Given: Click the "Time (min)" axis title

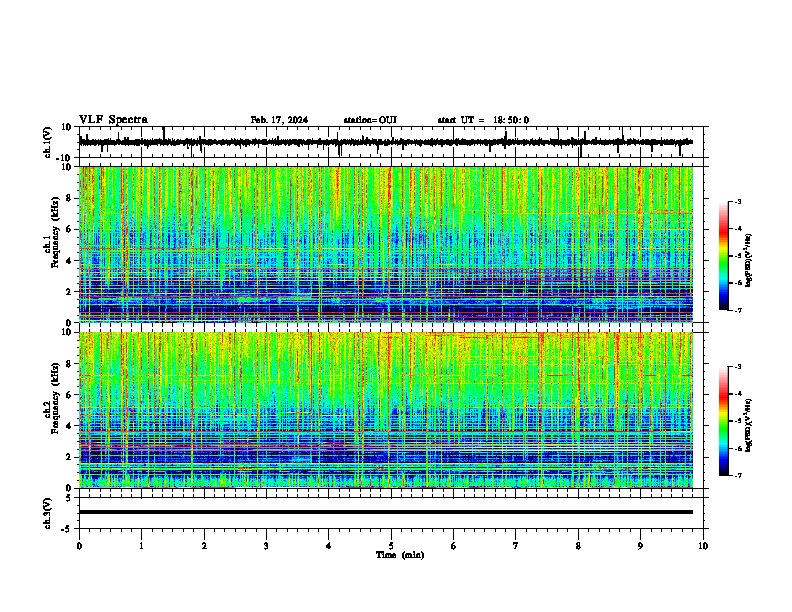Looking at the screenshot, I should tap(400, 555).
